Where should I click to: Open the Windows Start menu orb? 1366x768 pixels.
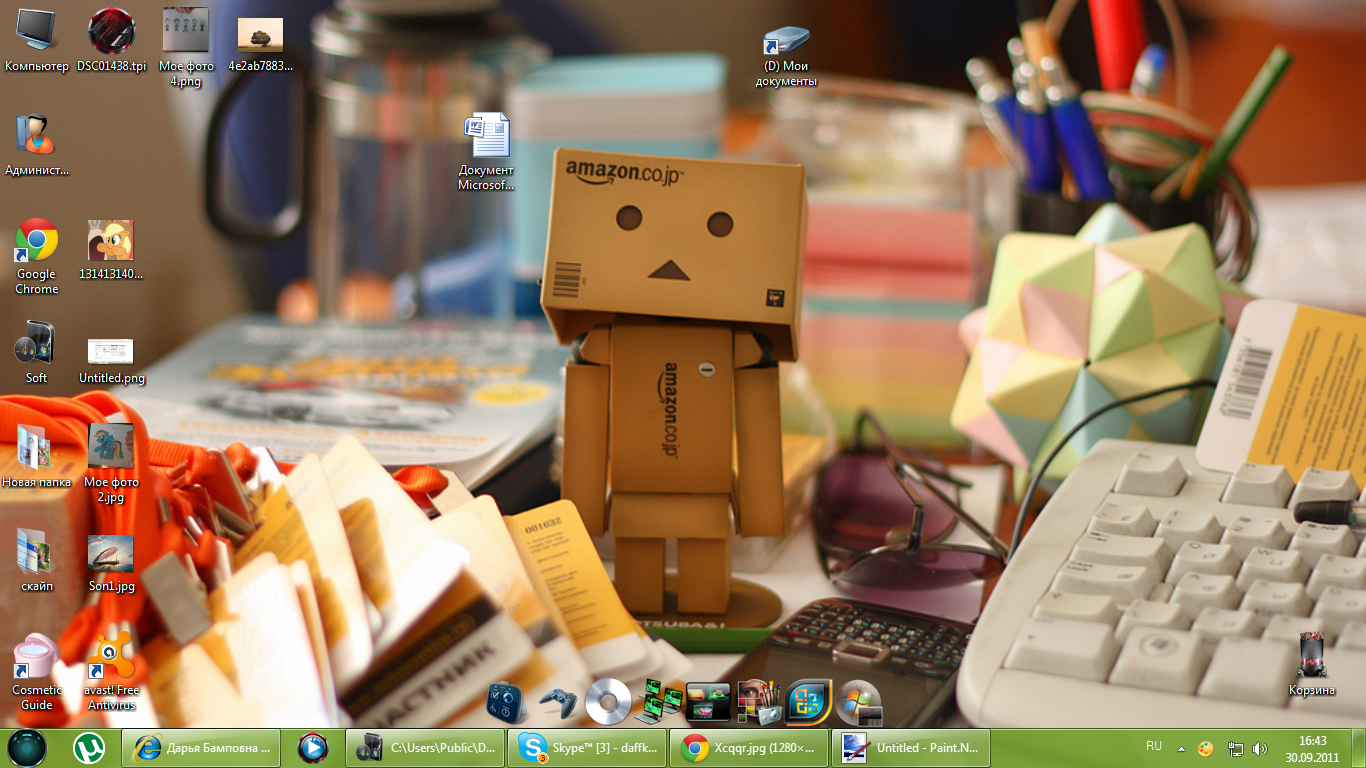[x=27, y=748]
